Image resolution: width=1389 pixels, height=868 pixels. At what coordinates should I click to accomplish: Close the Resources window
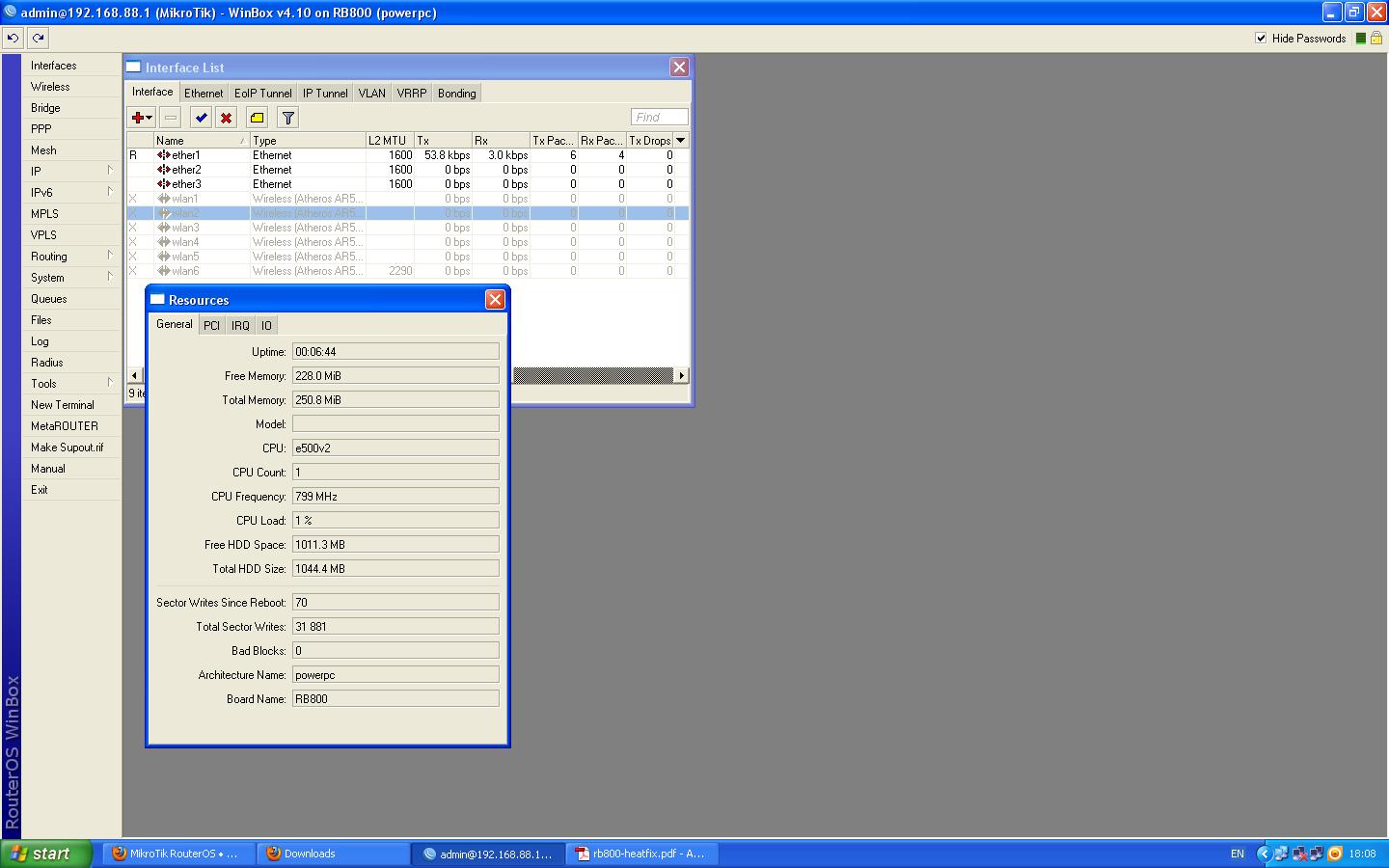point(495,299)
